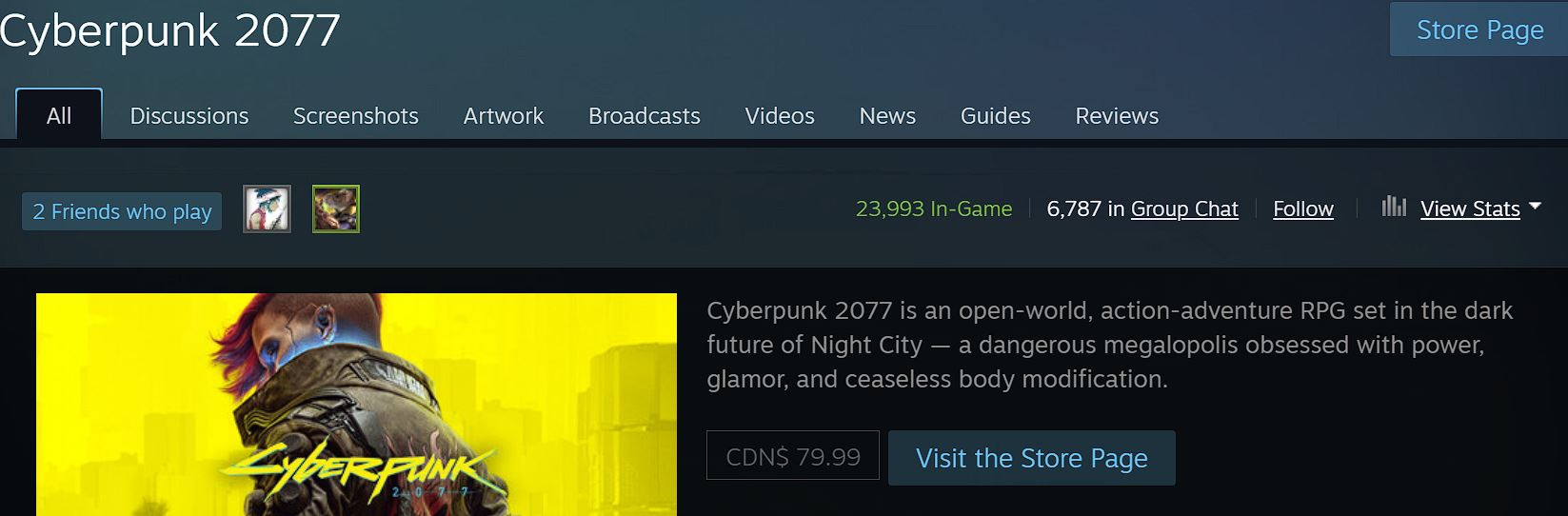Click Visit the Store Page button
The image size is (1568, 516).
coord(1032,458)
